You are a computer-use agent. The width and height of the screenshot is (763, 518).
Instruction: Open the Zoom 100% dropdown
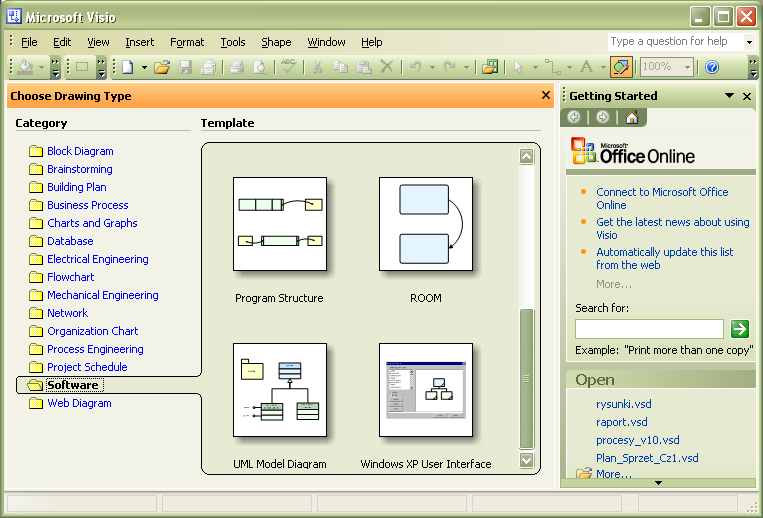click(687, 67)
